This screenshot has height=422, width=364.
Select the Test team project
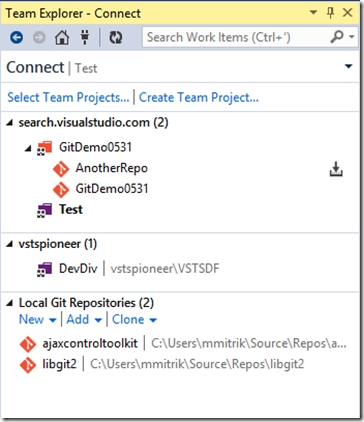(71, 209)
